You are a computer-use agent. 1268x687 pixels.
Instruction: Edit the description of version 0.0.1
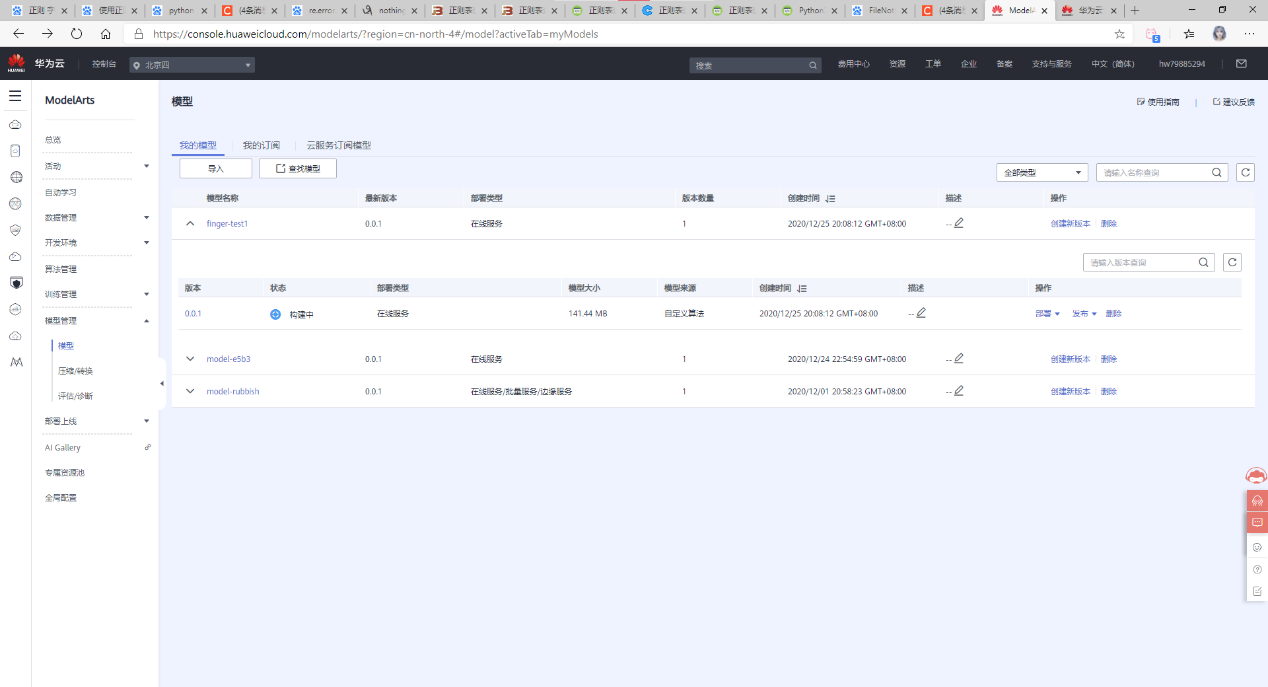click(921, 313)
